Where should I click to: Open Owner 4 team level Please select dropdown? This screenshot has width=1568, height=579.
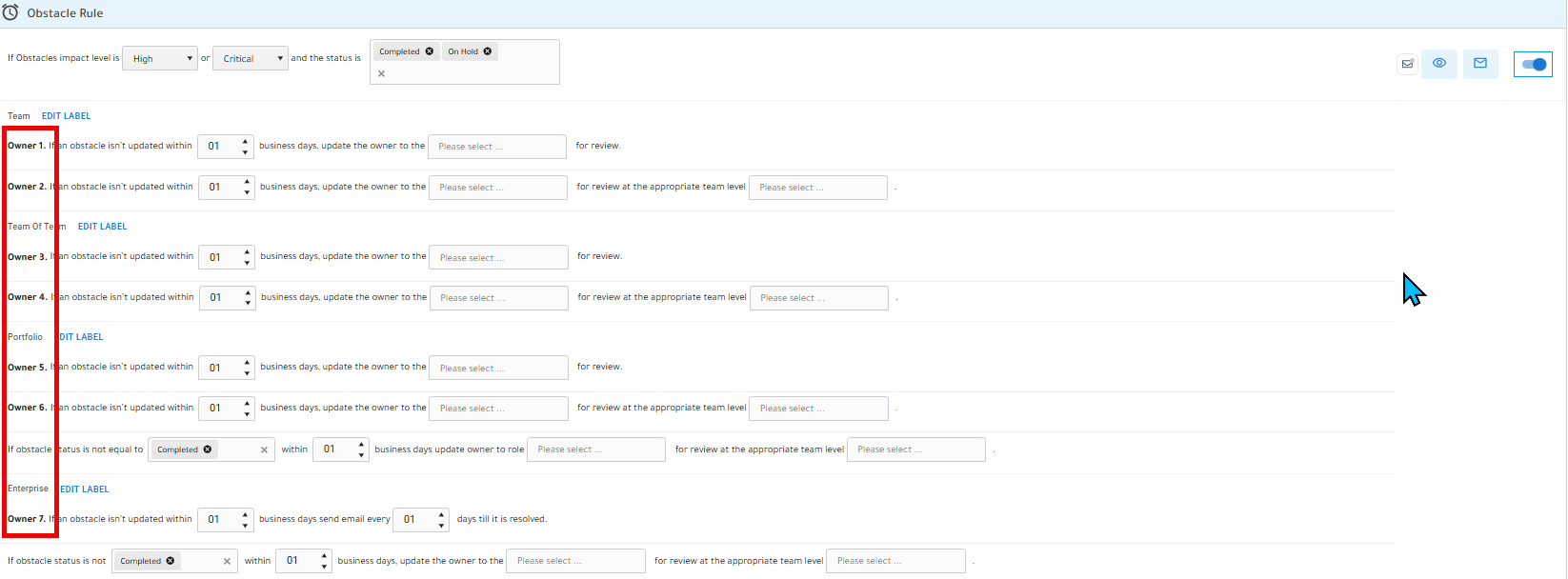(819, 298)
